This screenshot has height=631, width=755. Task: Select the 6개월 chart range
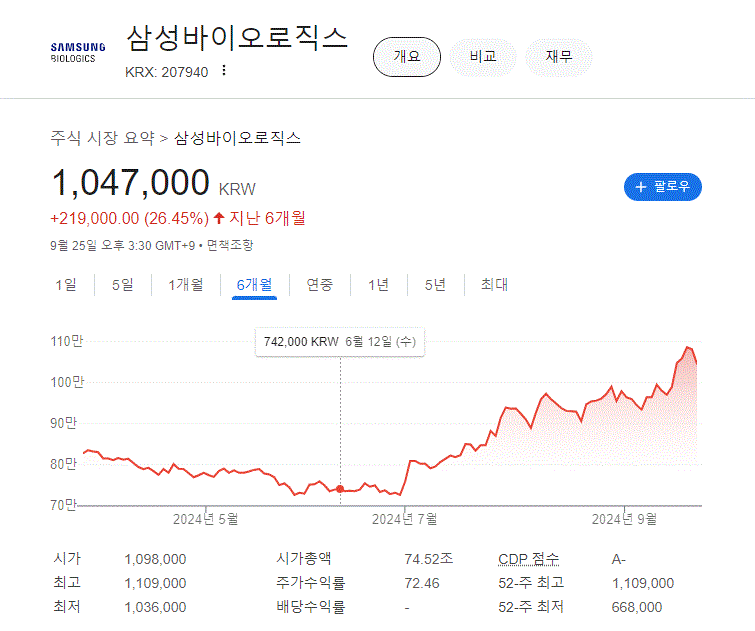(x=254, y=285)
